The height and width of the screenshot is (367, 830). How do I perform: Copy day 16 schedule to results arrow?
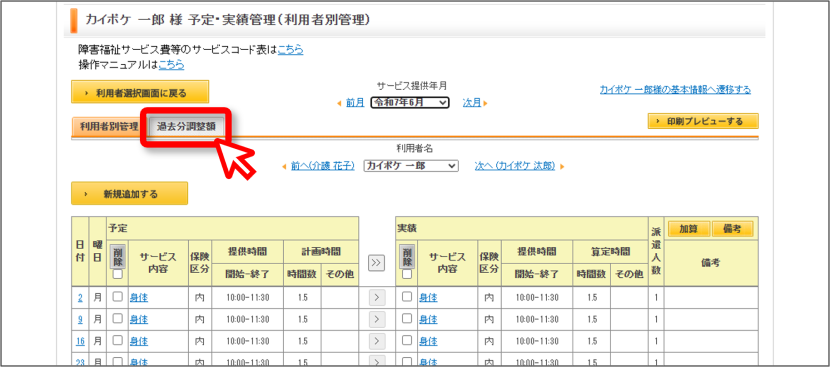(376, 341)
